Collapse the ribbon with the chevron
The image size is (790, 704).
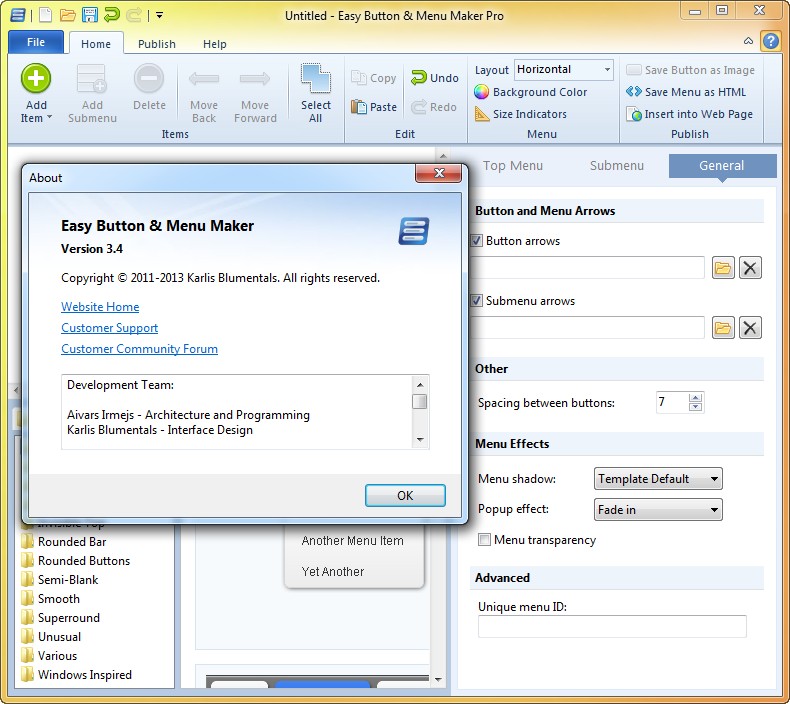(x=749, y=41)
